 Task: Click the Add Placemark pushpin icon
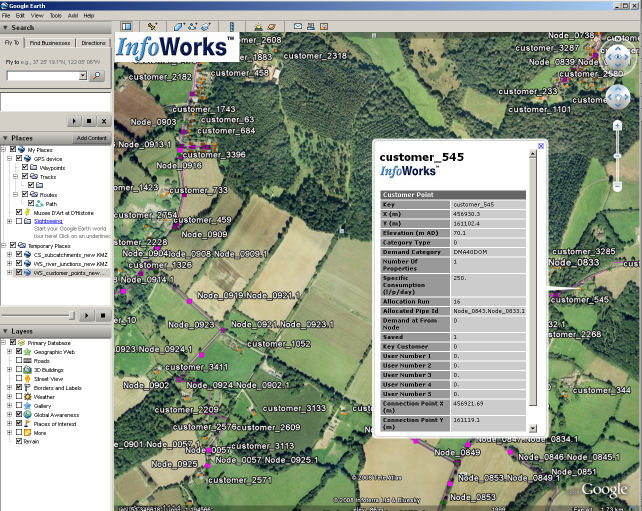pos(152,27)
